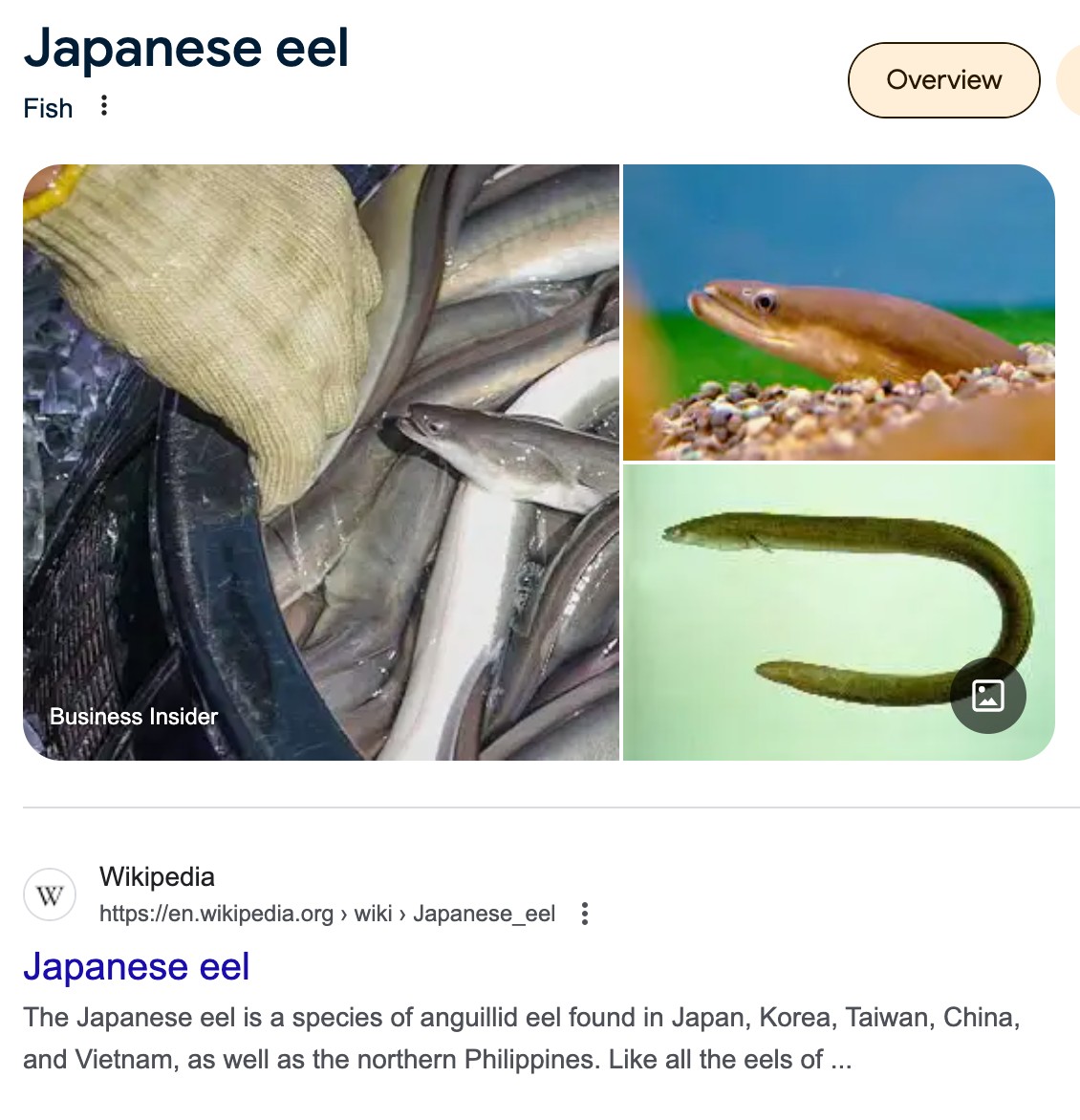Image resolution: width=1080 pixels, height=1120 pixels.
Task: Click the Wikipedia result snippet text
Action: (x=522, y=1038)
